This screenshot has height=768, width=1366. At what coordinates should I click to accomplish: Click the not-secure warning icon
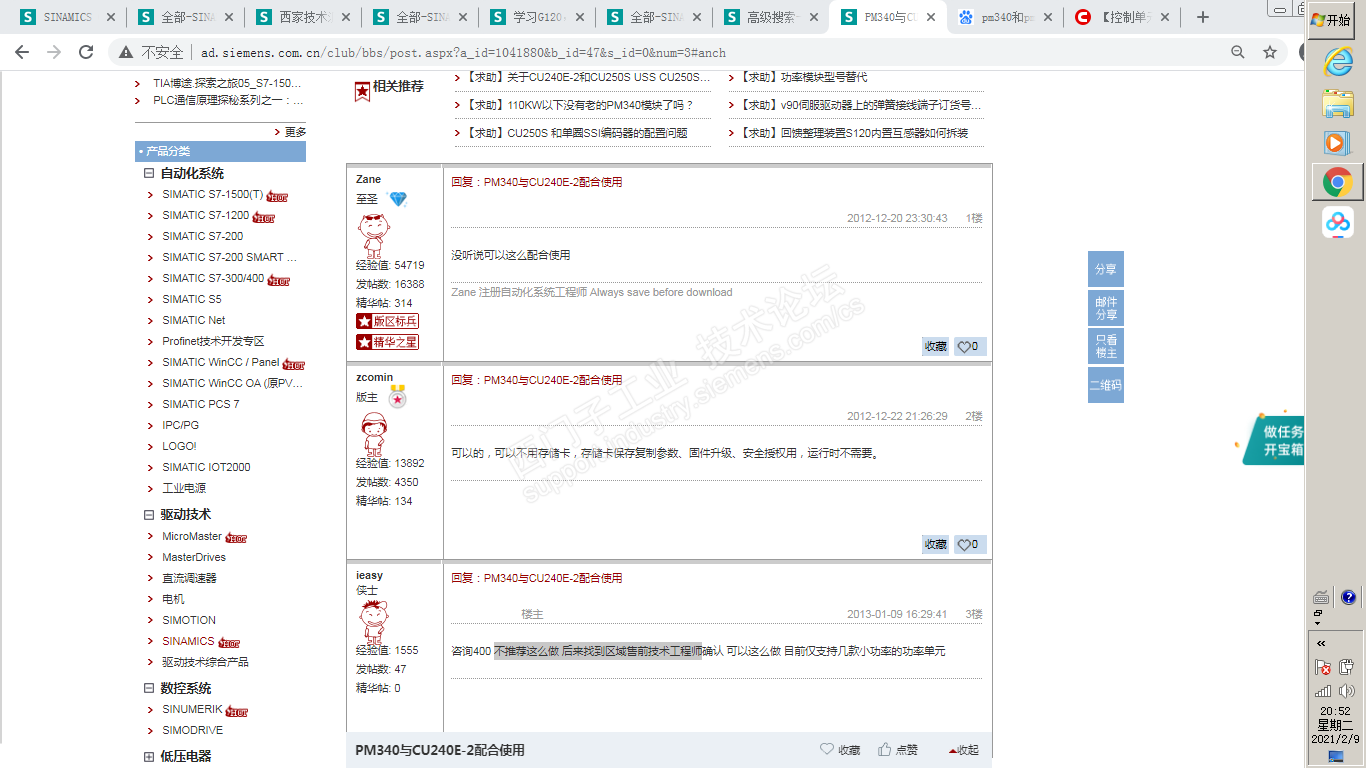point(126,52)
